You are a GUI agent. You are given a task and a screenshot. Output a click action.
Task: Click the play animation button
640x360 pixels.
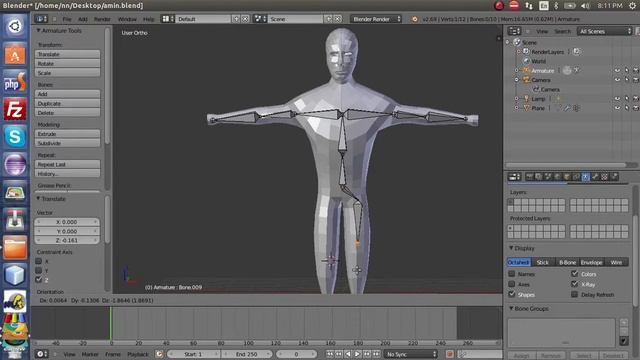pyautogui.click(x=357, y=354)
